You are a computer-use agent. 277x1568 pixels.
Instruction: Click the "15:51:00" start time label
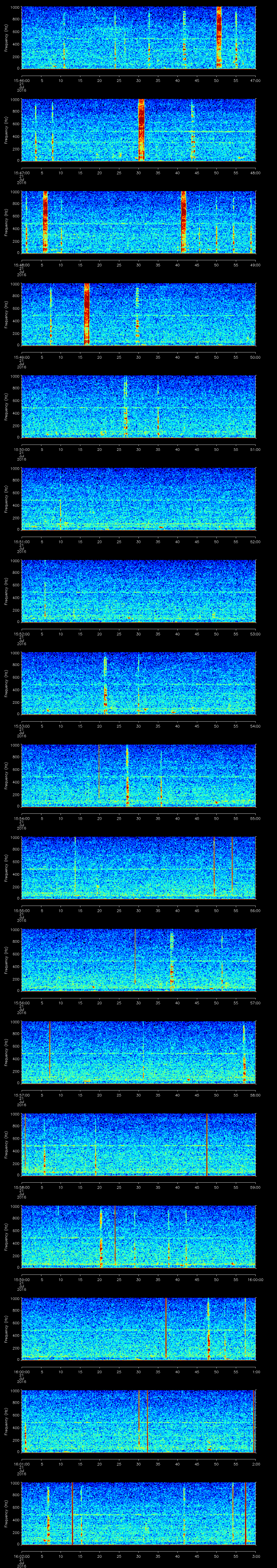click(x=22, y=542)
